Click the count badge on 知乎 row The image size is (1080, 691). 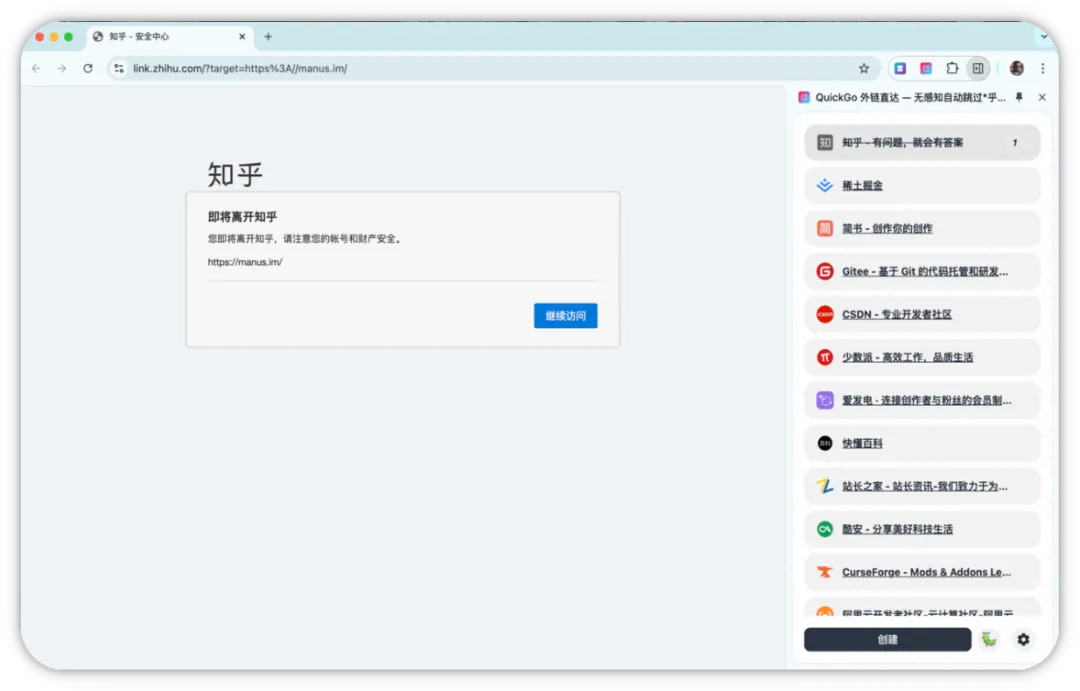1015,143
